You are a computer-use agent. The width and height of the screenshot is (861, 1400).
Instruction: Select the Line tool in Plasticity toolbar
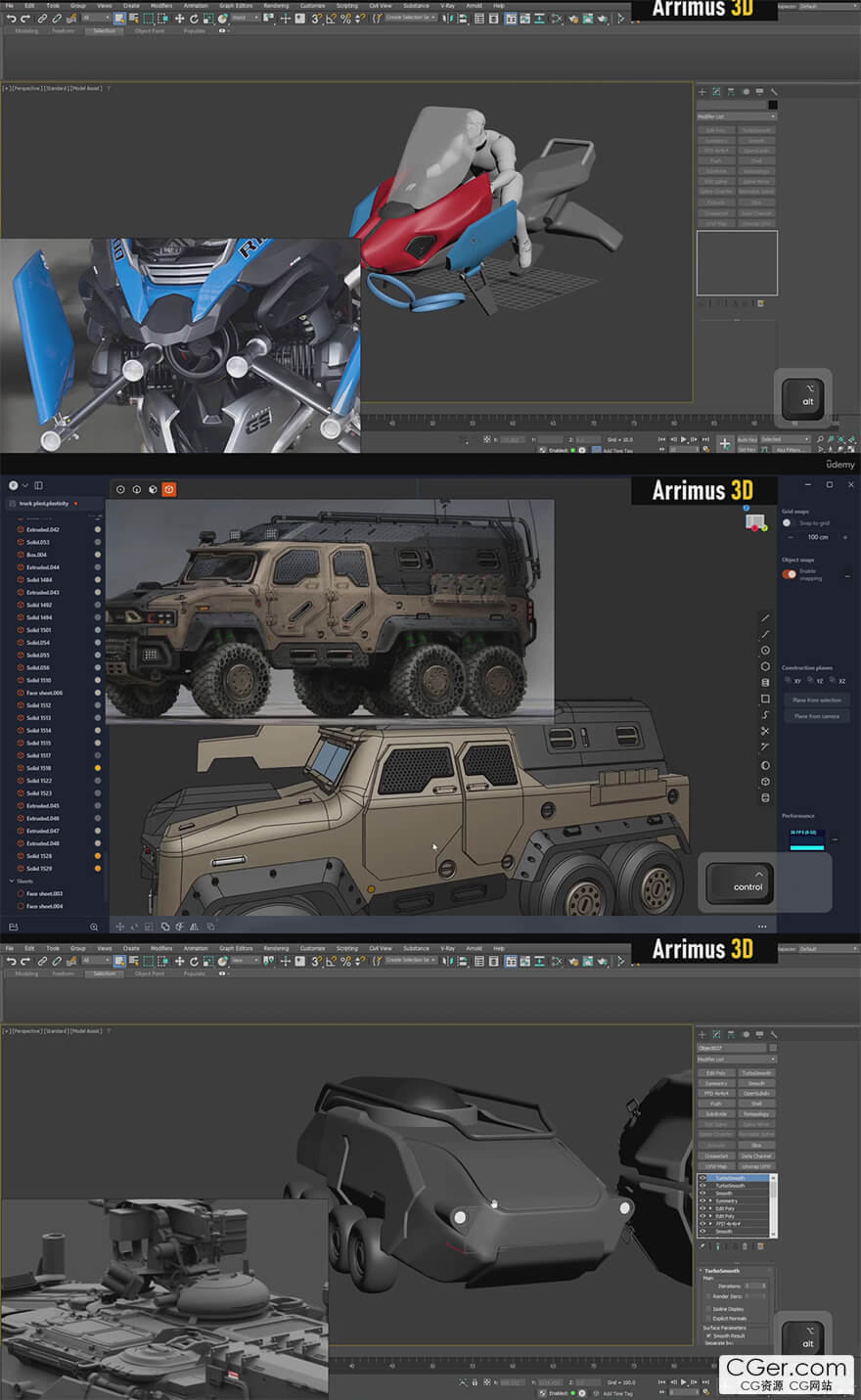pyautogui.click(x=765, y=618)
